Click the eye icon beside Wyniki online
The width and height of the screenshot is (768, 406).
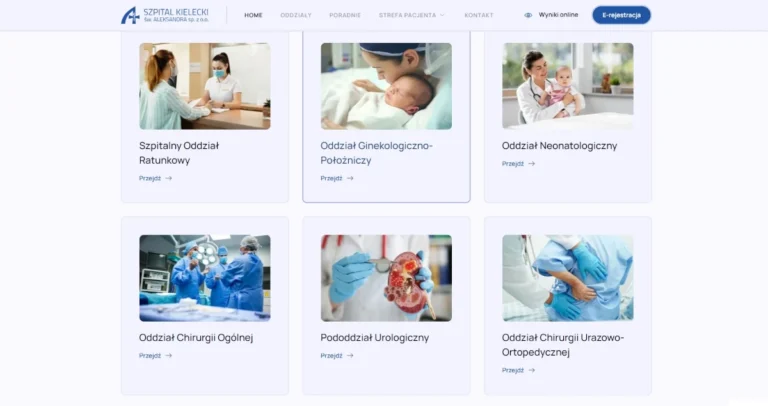point(528,15)
